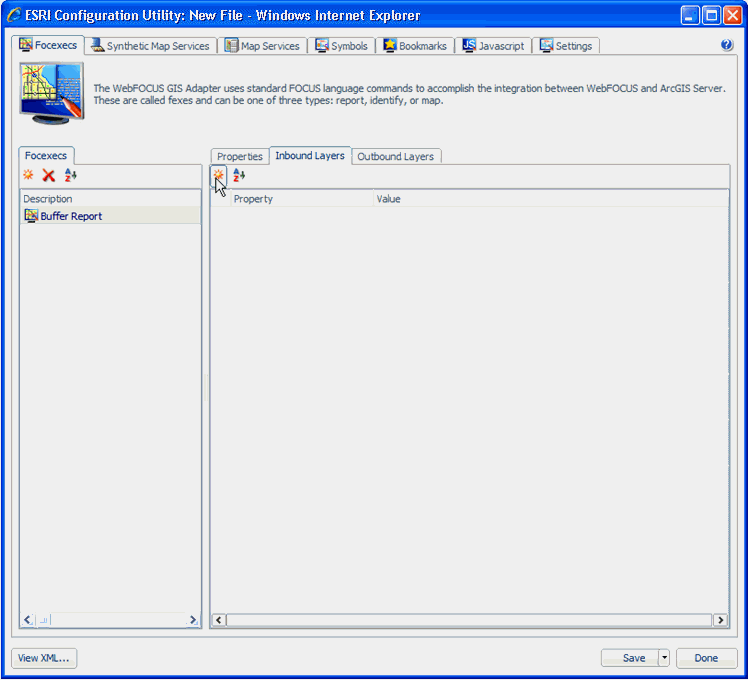Viewport: 748px width, 680px height.
Task: Expand the Save dropdown arrow
Action: click(x=664, y=658)
